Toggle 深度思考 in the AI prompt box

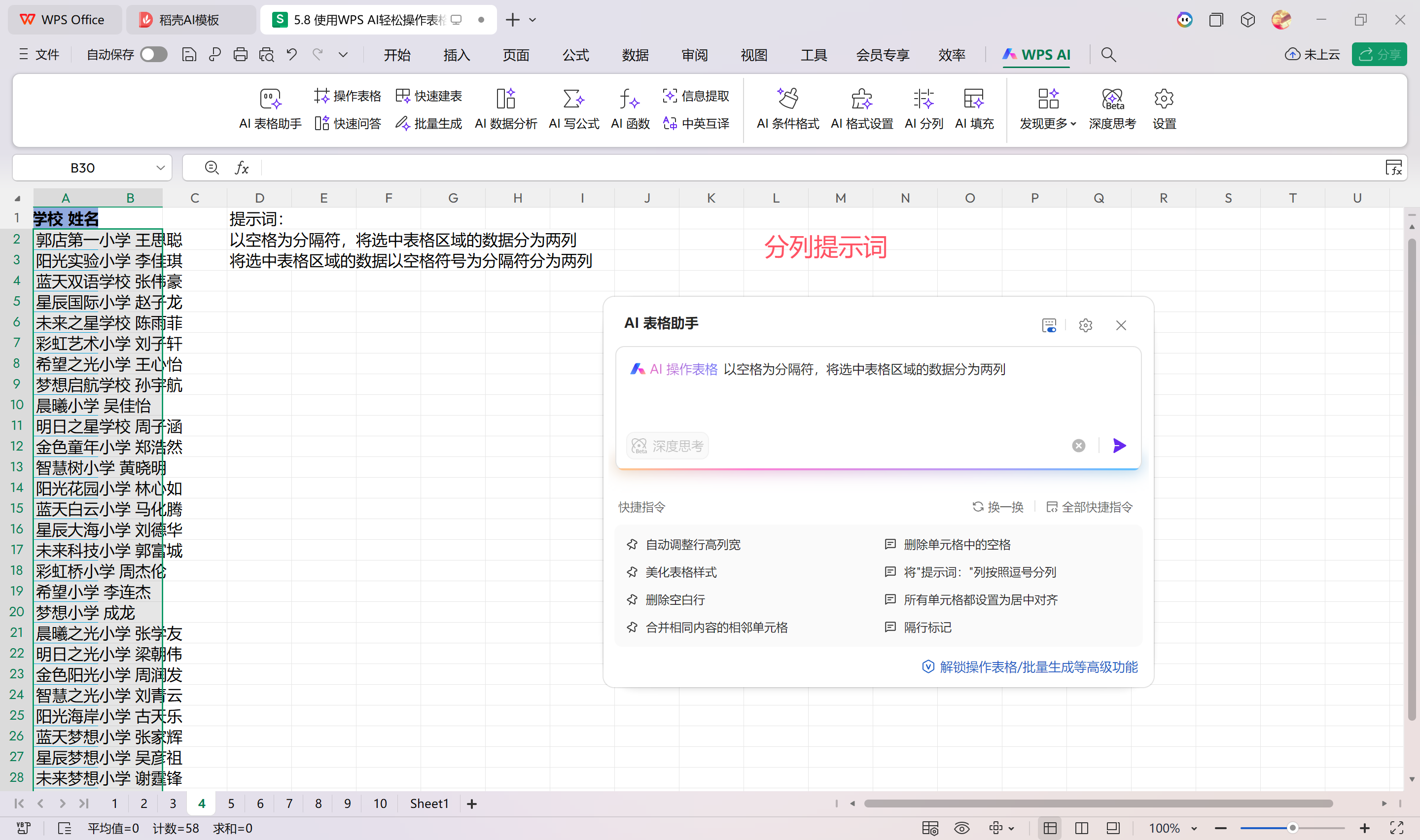coord(667,446)
